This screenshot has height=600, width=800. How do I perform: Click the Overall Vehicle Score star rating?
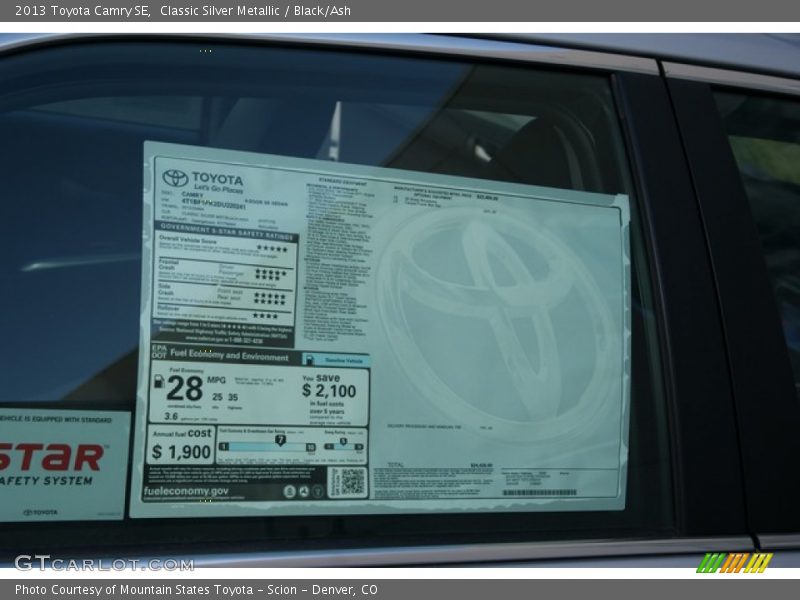pyautogui.click(x=271, y=248)
